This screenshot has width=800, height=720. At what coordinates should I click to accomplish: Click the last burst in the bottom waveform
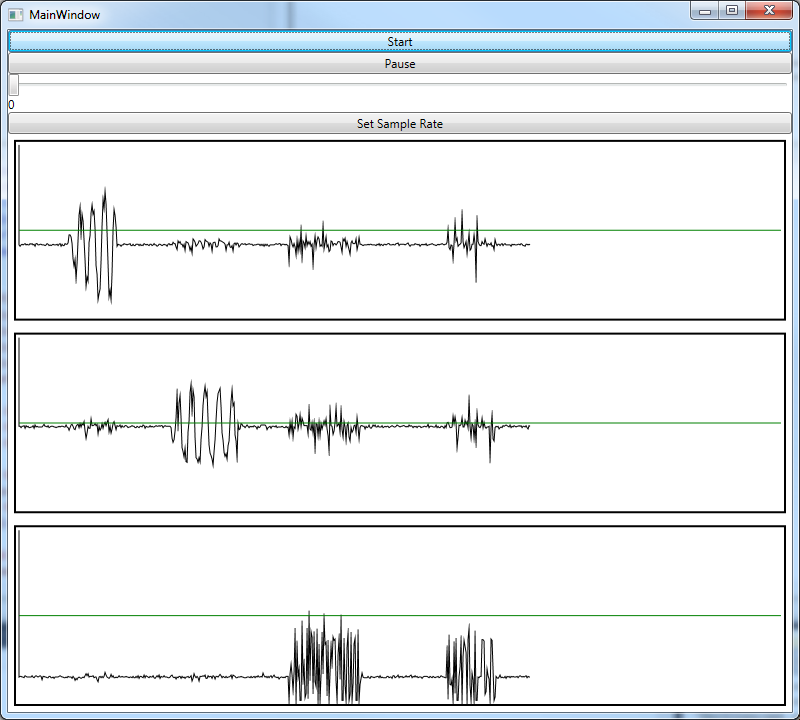click(471, 667)
